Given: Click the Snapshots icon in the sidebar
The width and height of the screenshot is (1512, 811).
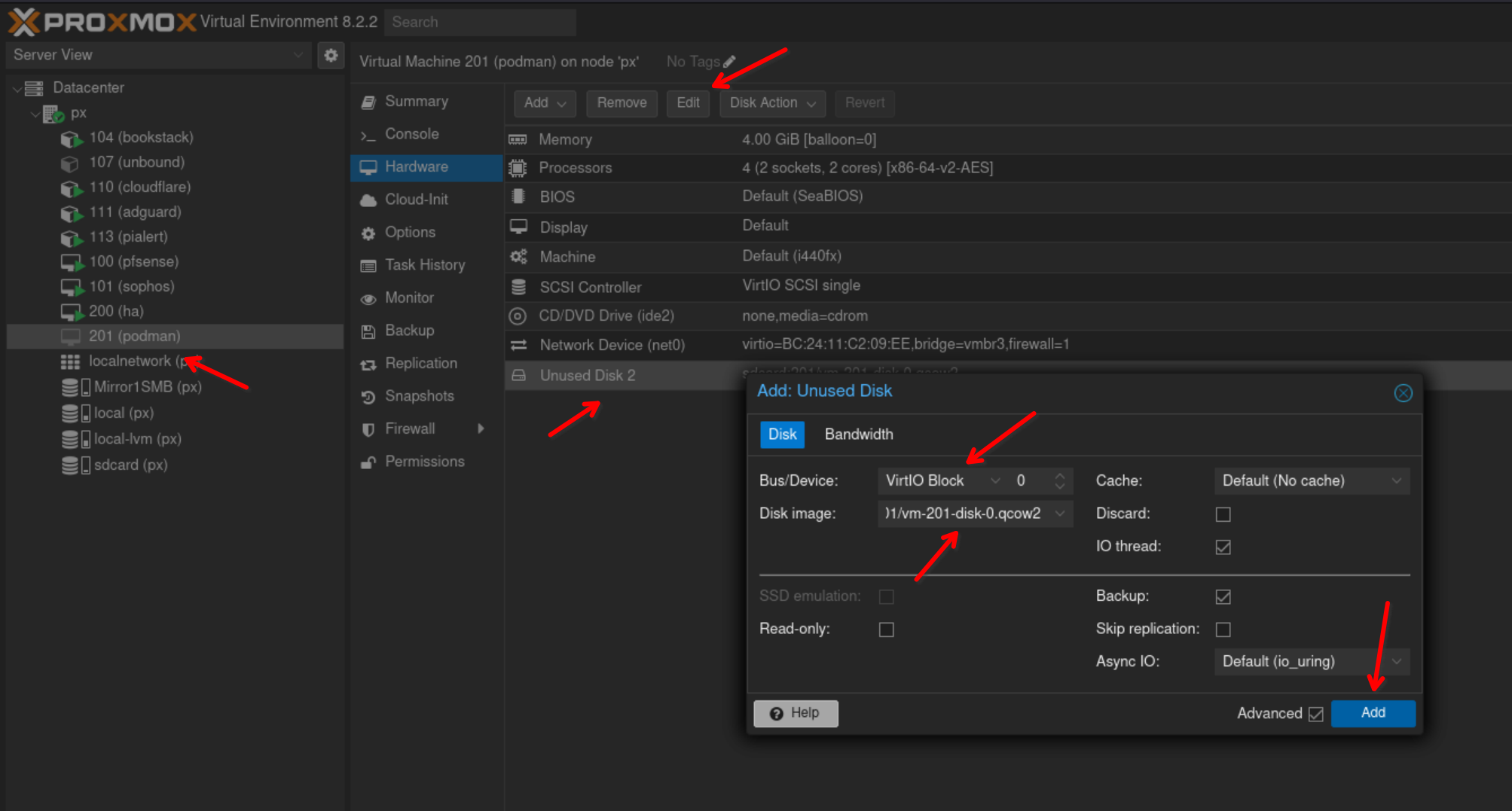Looking at the screenshot, I should pos(368,397).
